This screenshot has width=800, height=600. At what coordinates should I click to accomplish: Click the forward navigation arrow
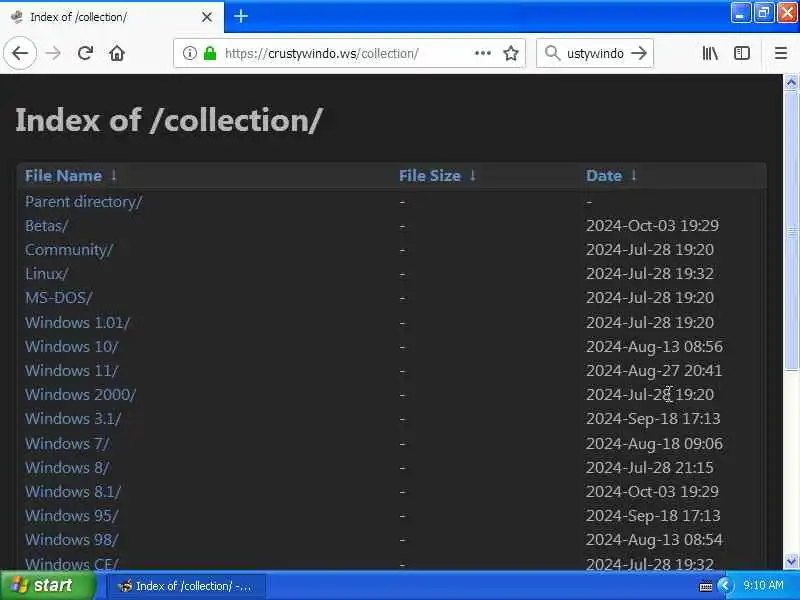(53, 53)
